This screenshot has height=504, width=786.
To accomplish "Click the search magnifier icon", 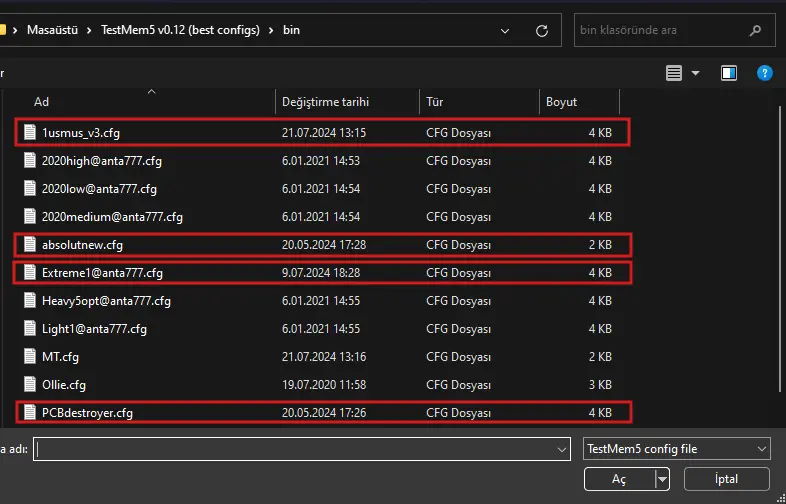I will point(755,31).
